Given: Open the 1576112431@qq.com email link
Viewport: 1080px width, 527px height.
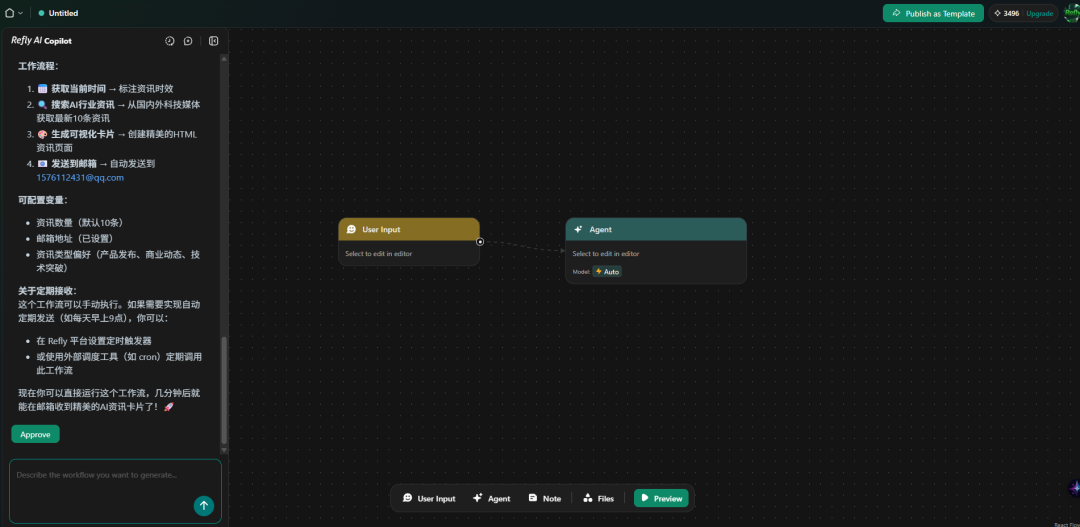Looking at the screenshot, I should [x=80, y=177].
